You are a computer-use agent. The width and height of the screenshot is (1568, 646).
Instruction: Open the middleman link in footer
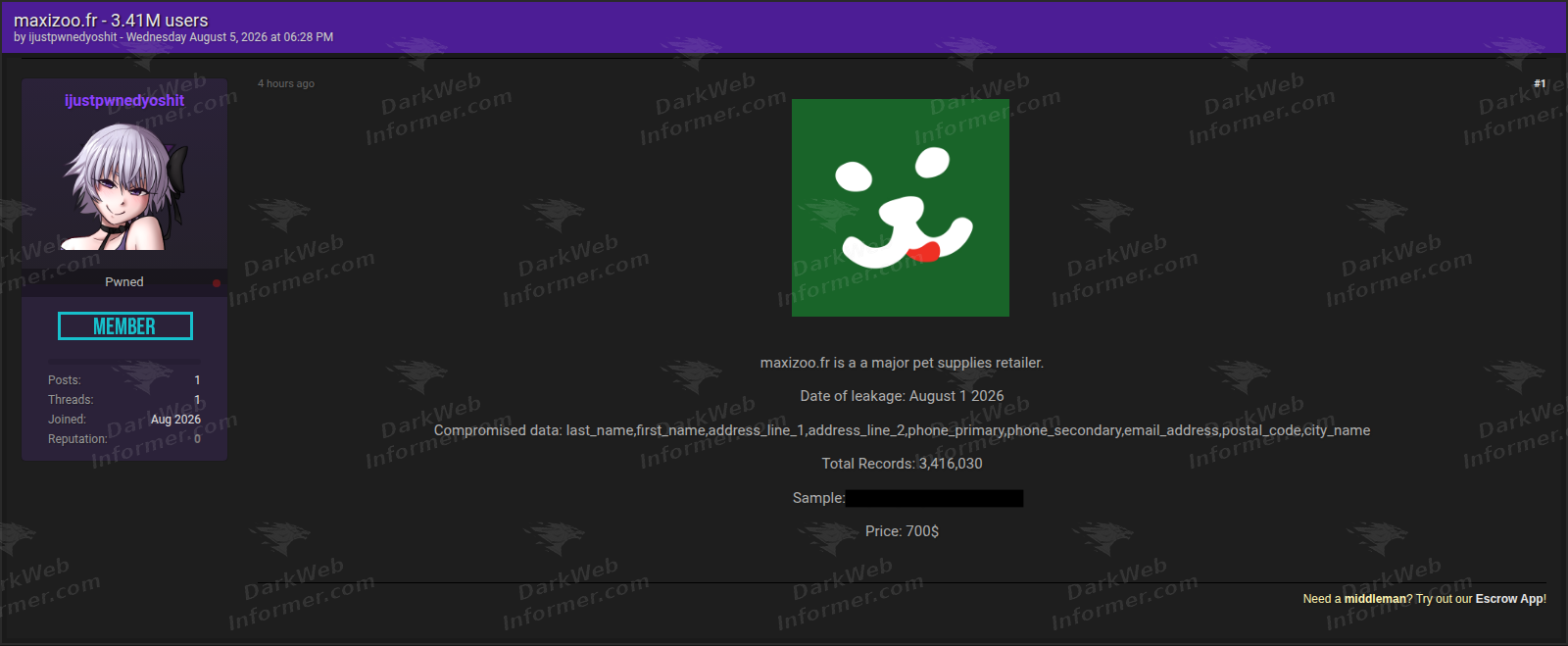click(x=1375, y=599)
